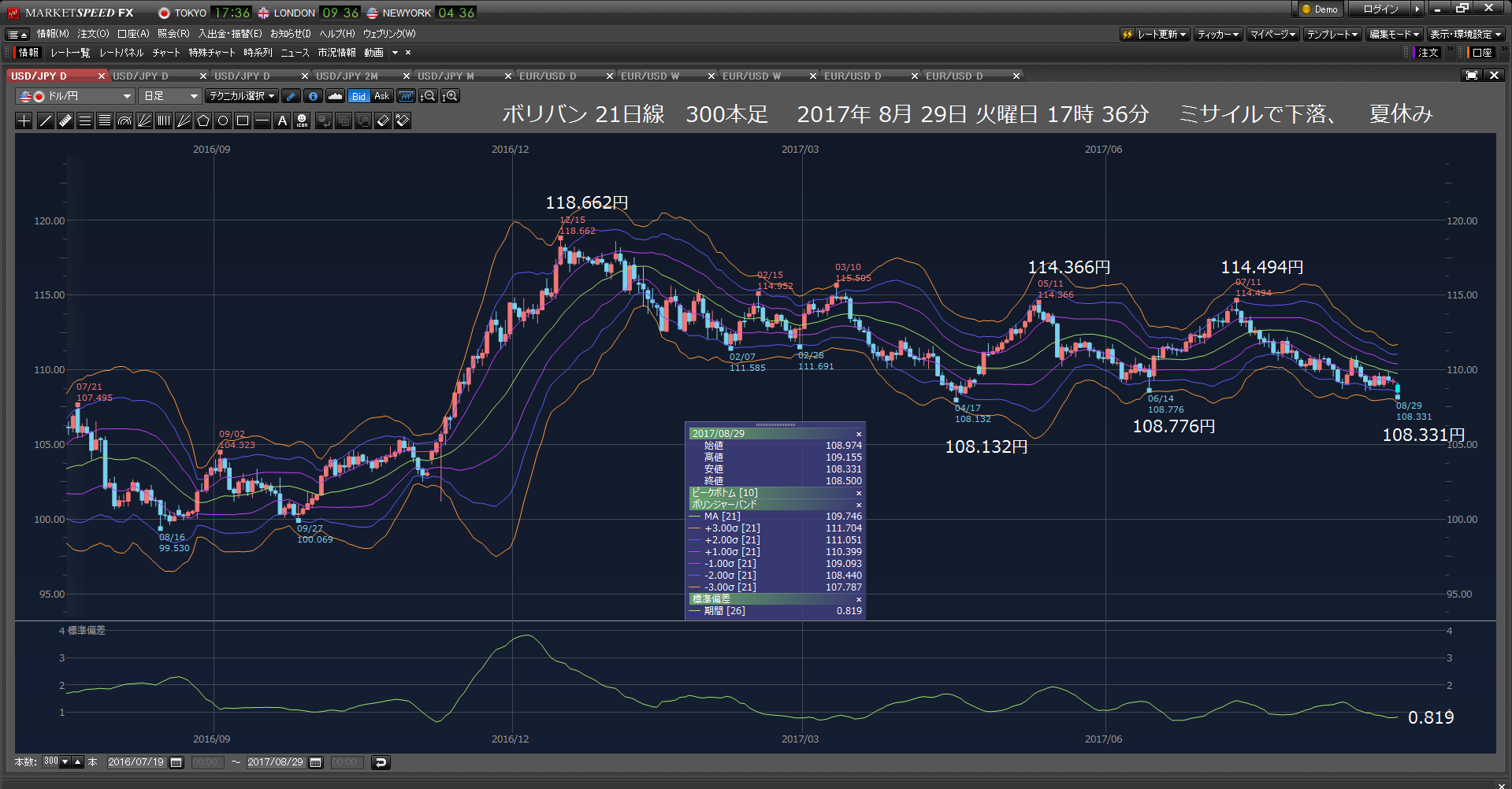Click the blue pencil edit icon
The width and height of the screenshot is (1512, 789).
pyautogui.click(x=291, y=96)
